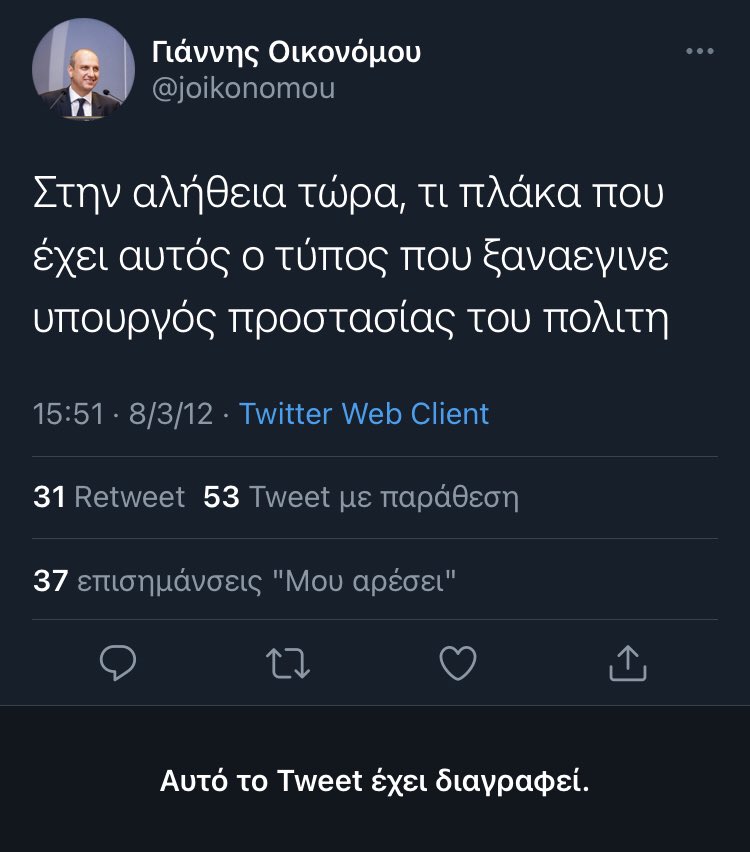Click the quote tweet count number 53
The width and height of the screenshot is (750, 852).
coord(221,497)
